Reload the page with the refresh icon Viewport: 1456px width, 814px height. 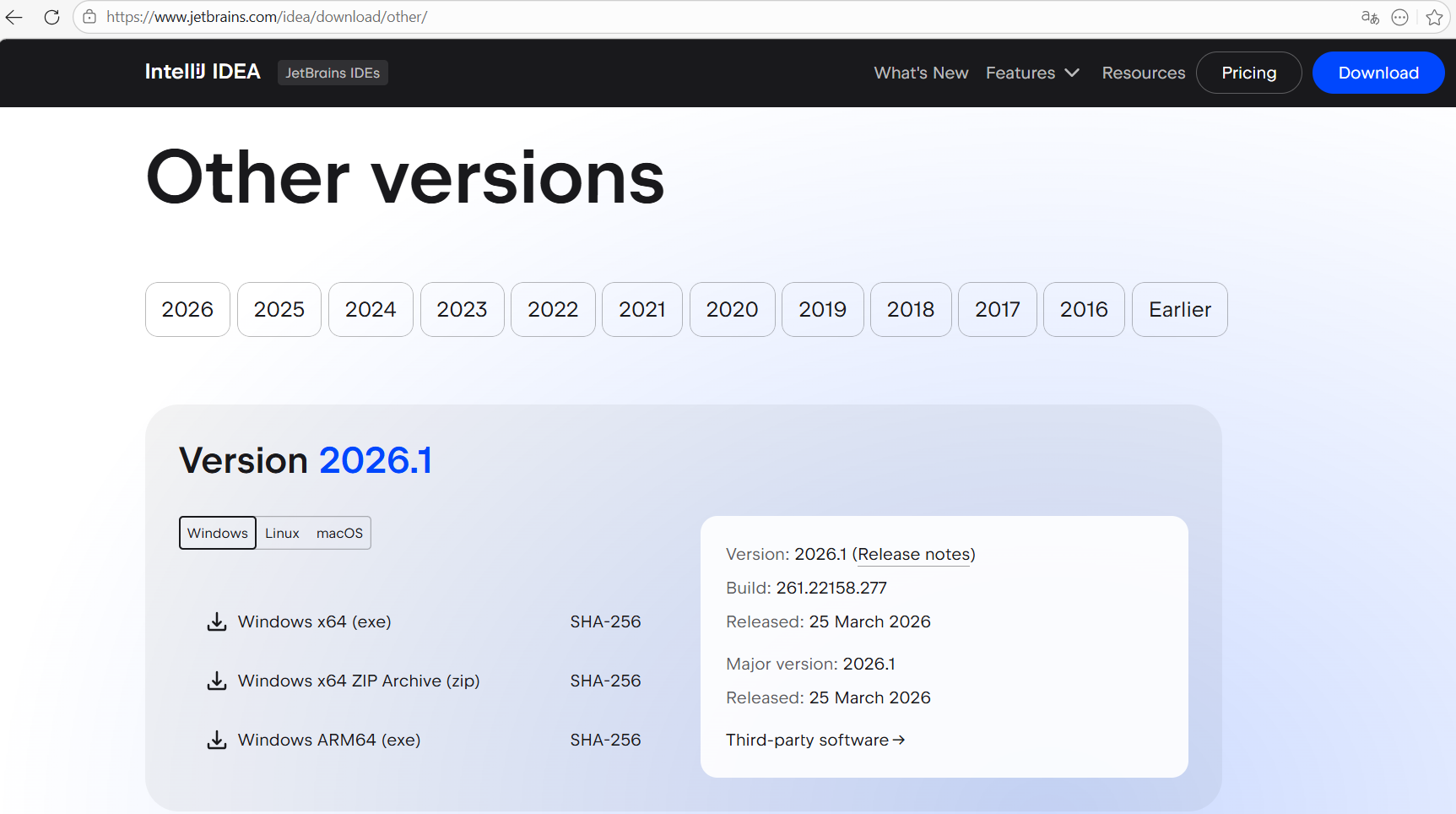(x=51, y=17)
